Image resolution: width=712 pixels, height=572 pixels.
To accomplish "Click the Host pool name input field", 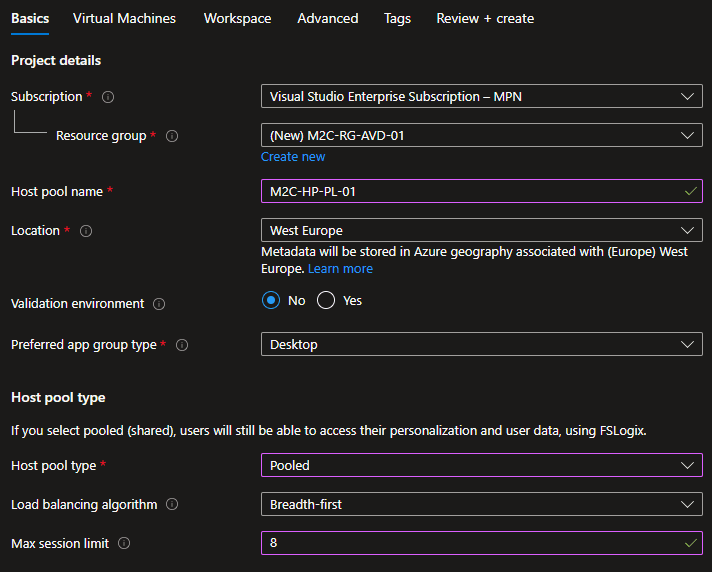I will point(470,191).
